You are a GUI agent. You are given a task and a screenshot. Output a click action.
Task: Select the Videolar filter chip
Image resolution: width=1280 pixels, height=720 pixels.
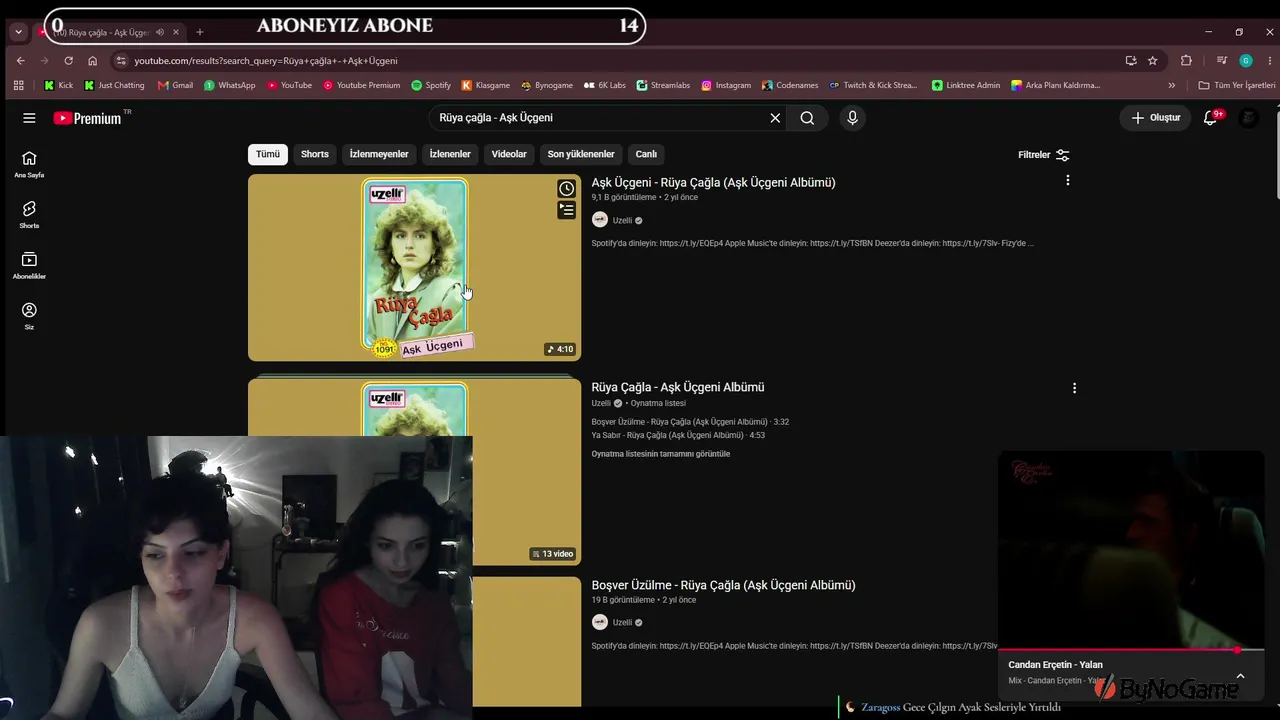pos(509,154)
